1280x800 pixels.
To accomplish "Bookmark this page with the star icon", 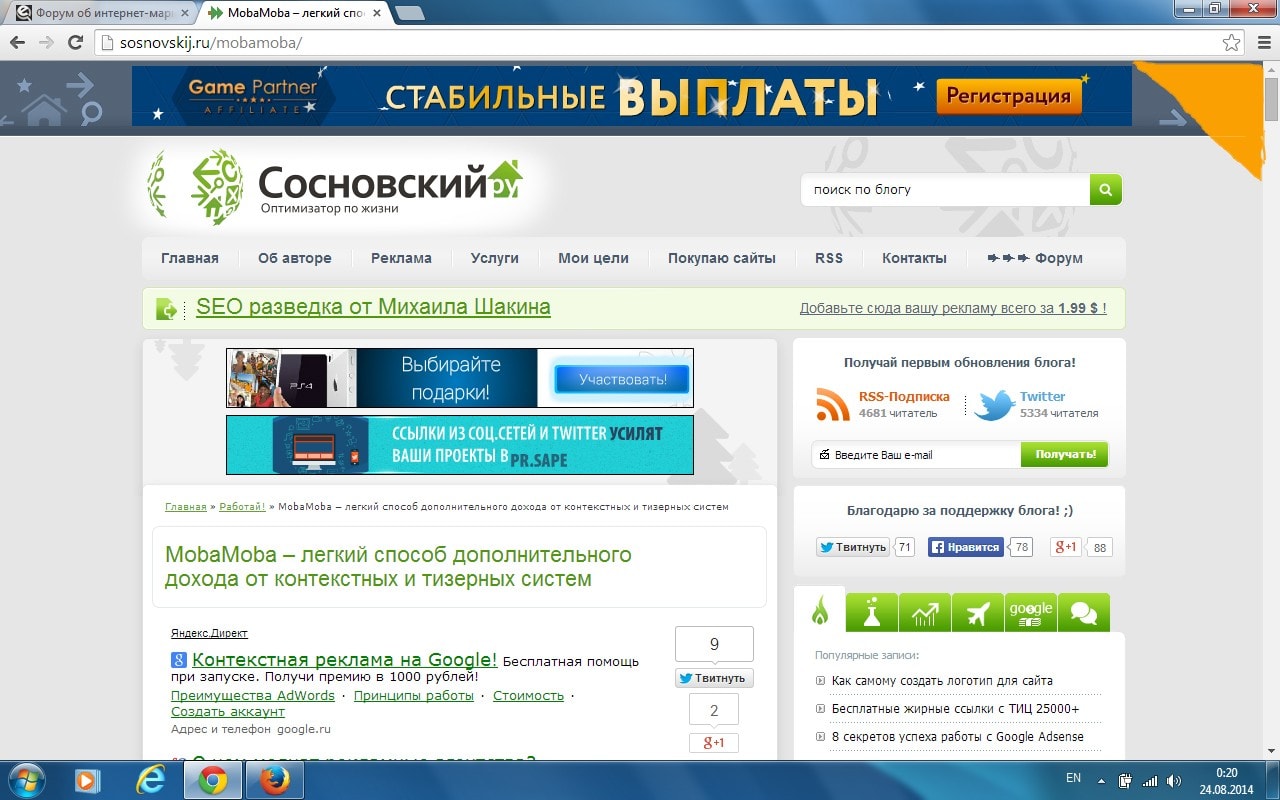I will (1231, 43).
